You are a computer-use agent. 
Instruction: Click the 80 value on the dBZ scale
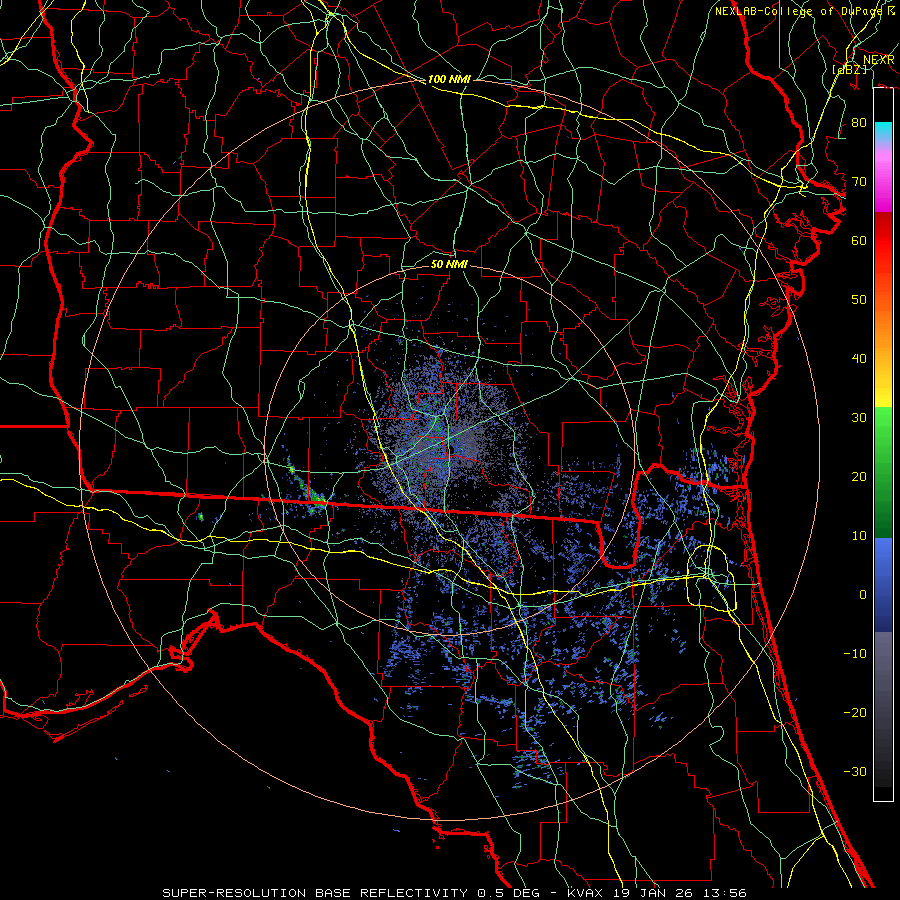[x=859, y=122]
